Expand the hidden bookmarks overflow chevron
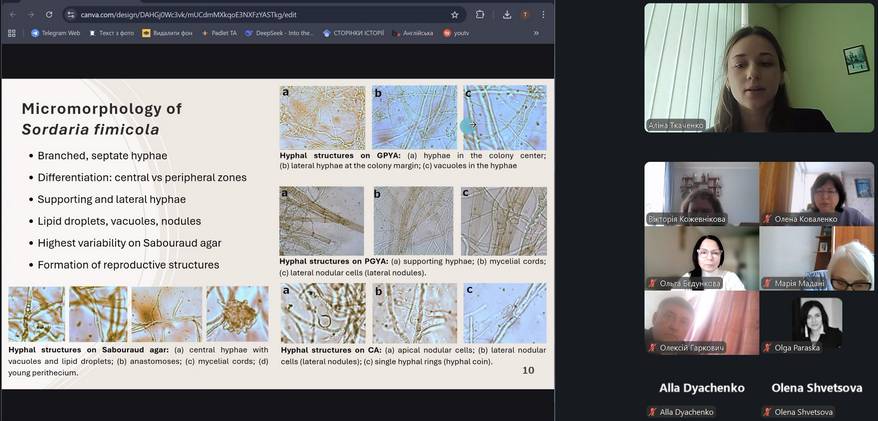878x421 pixels. (x=536, y=33)
